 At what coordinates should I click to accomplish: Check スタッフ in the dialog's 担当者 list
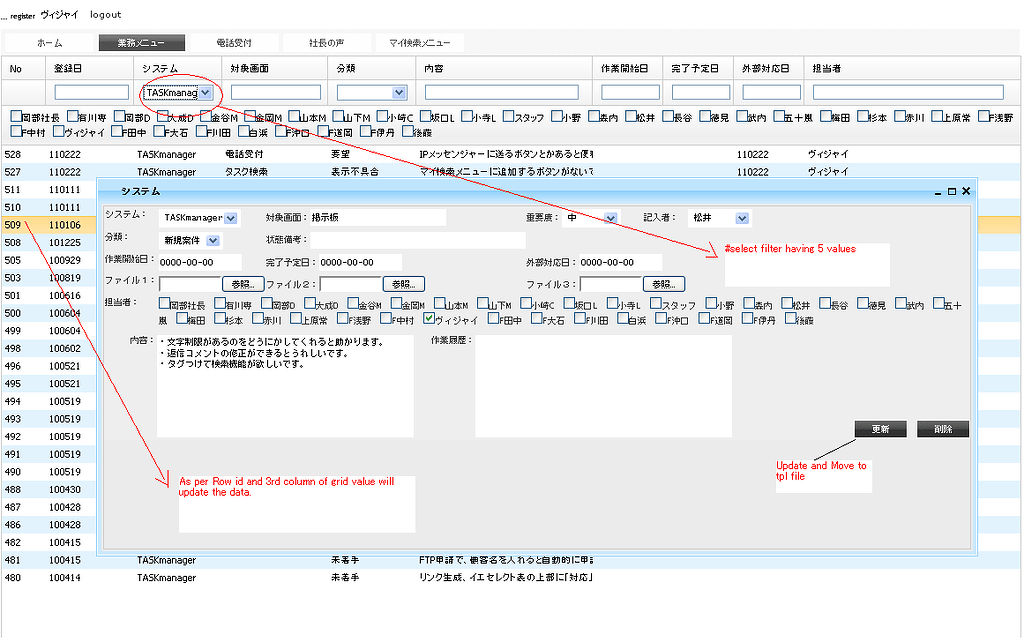(656, 303)
